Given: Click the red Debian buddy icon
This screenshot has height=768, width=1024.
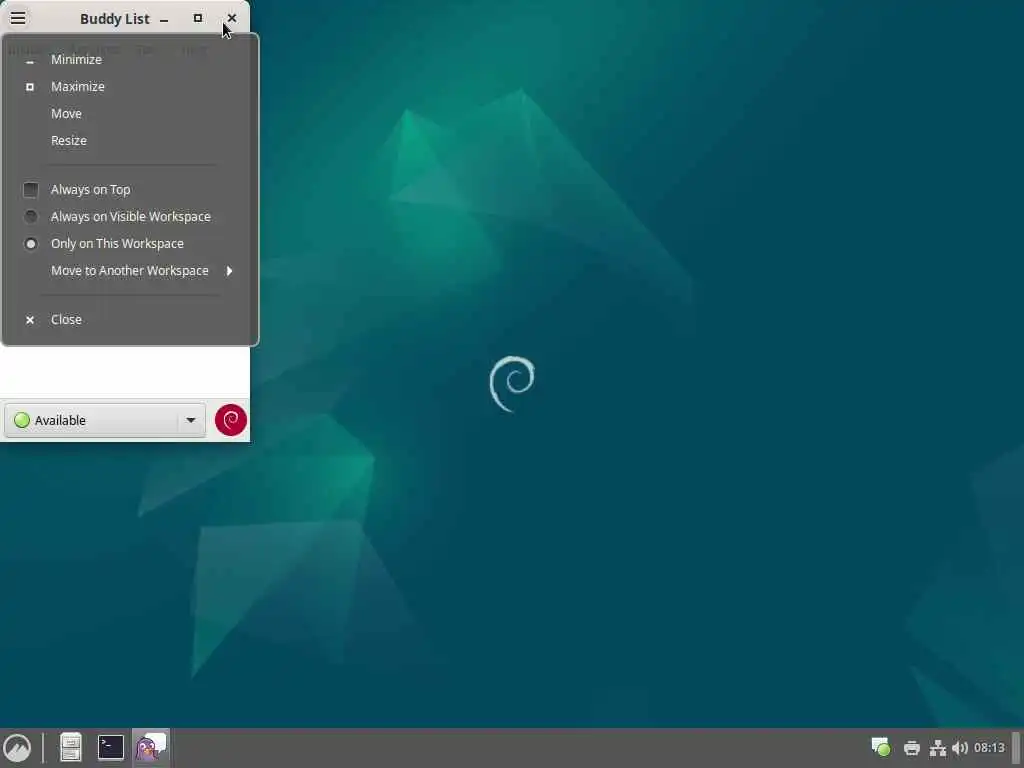Looking at the screenshot, I should 231,420.
